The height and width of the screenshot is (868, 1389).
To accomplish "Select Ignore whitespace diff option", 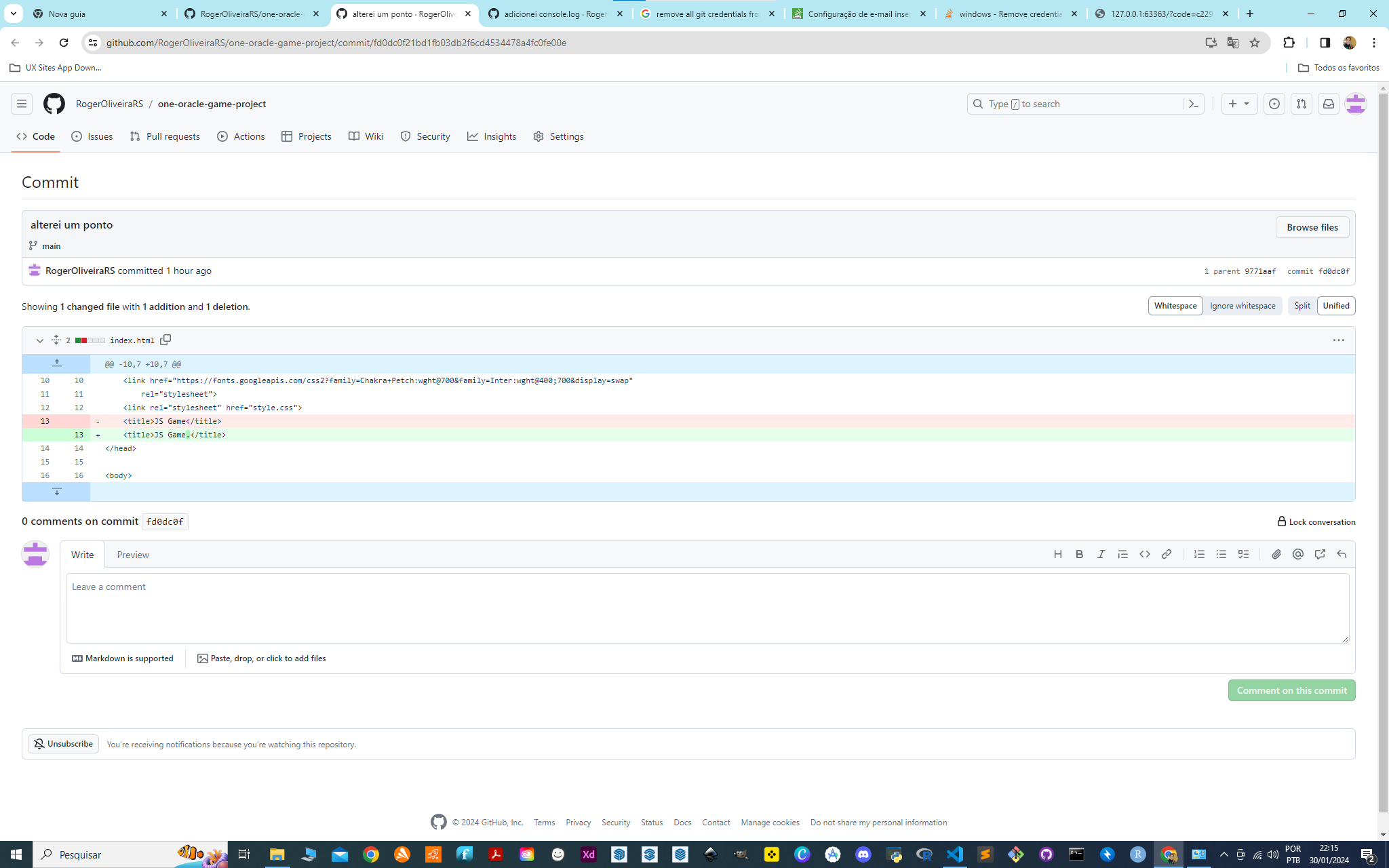I will 1243,306.
